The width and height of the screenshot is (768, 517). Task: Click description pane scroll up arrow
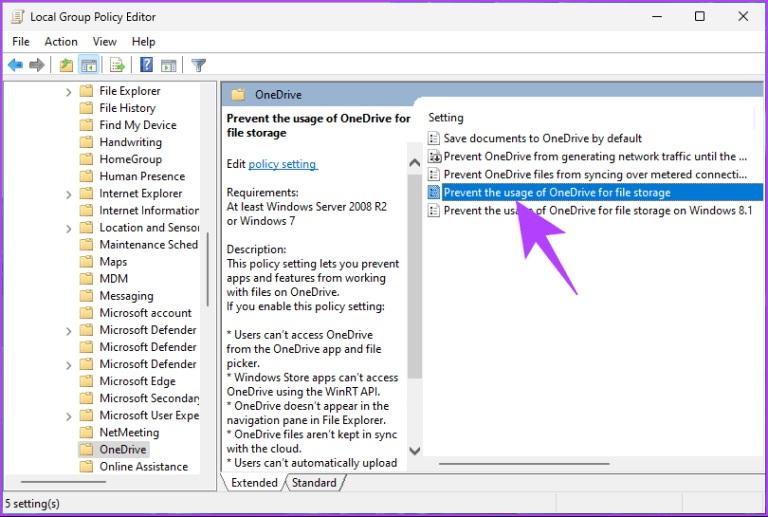[x=414, y=163]
